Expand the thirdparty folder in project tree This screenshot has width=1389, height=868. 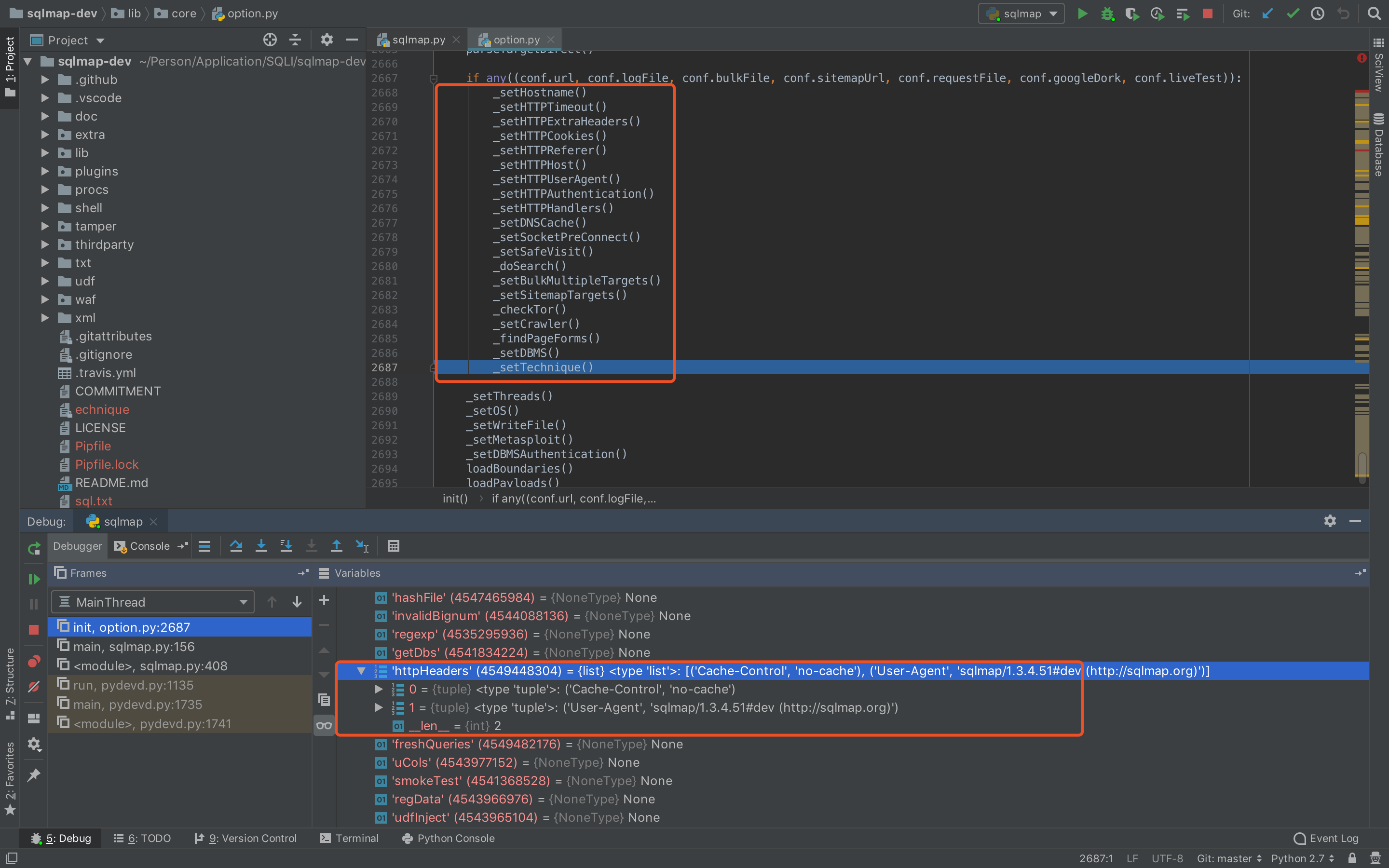coord(45,244)
